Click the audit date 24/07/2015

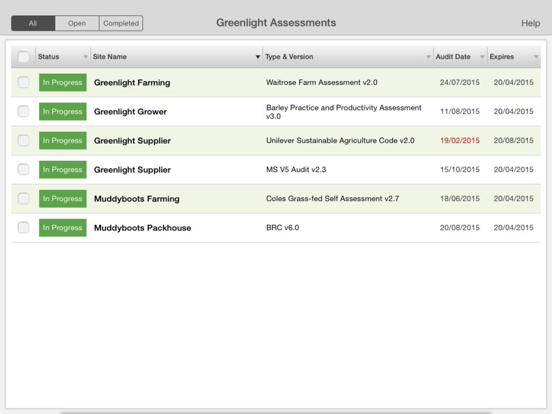[x=460, y=82]
